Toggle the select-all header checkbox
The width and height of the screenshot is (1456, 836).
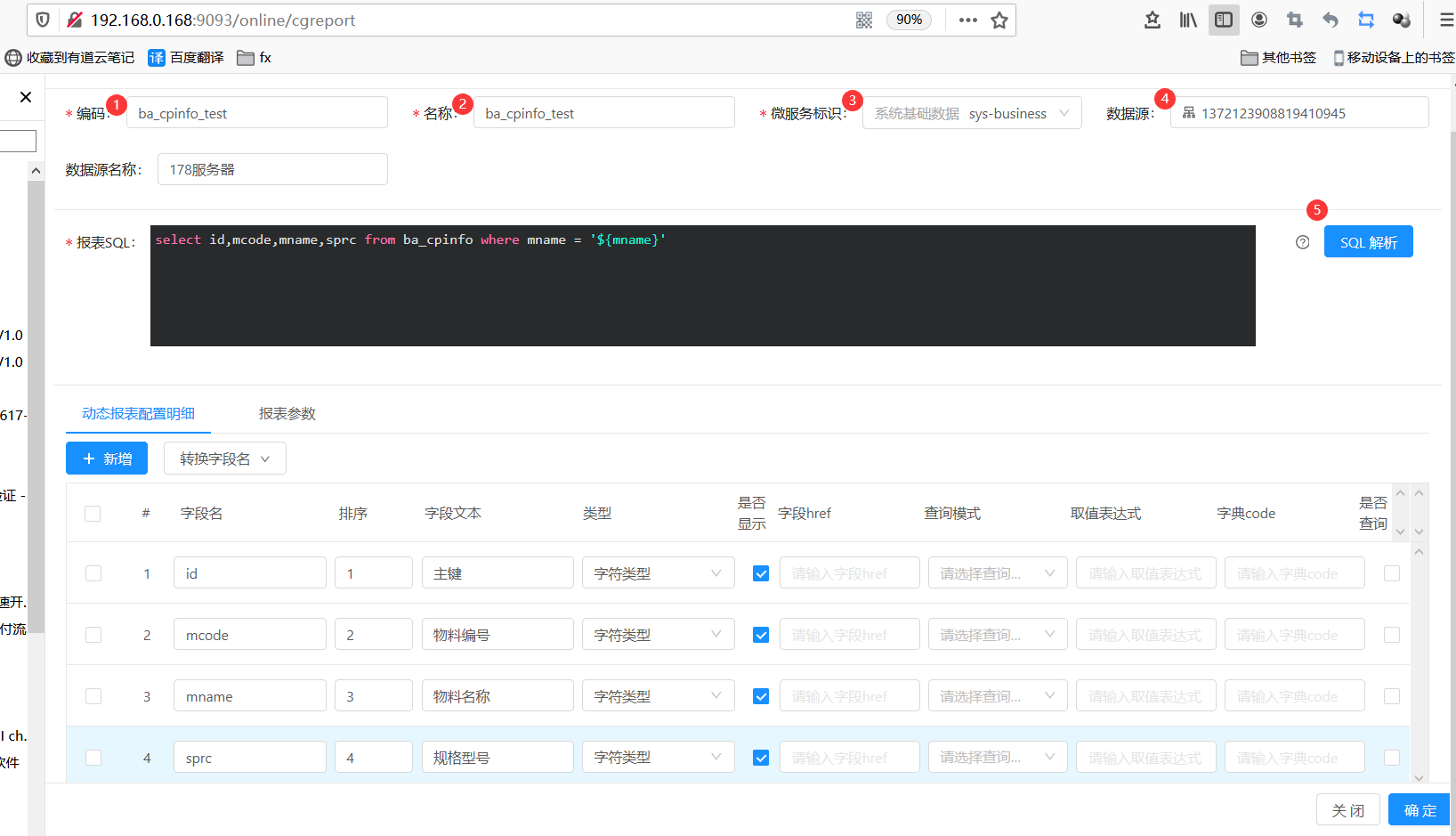(x=93, y=514)
